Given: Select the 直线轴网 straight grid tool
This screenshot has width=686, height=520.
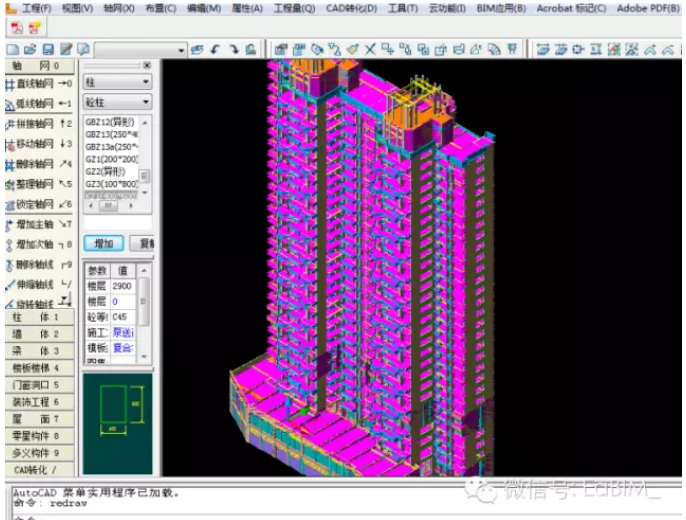Looking at the screenshot, I should [x=38, y=83].
